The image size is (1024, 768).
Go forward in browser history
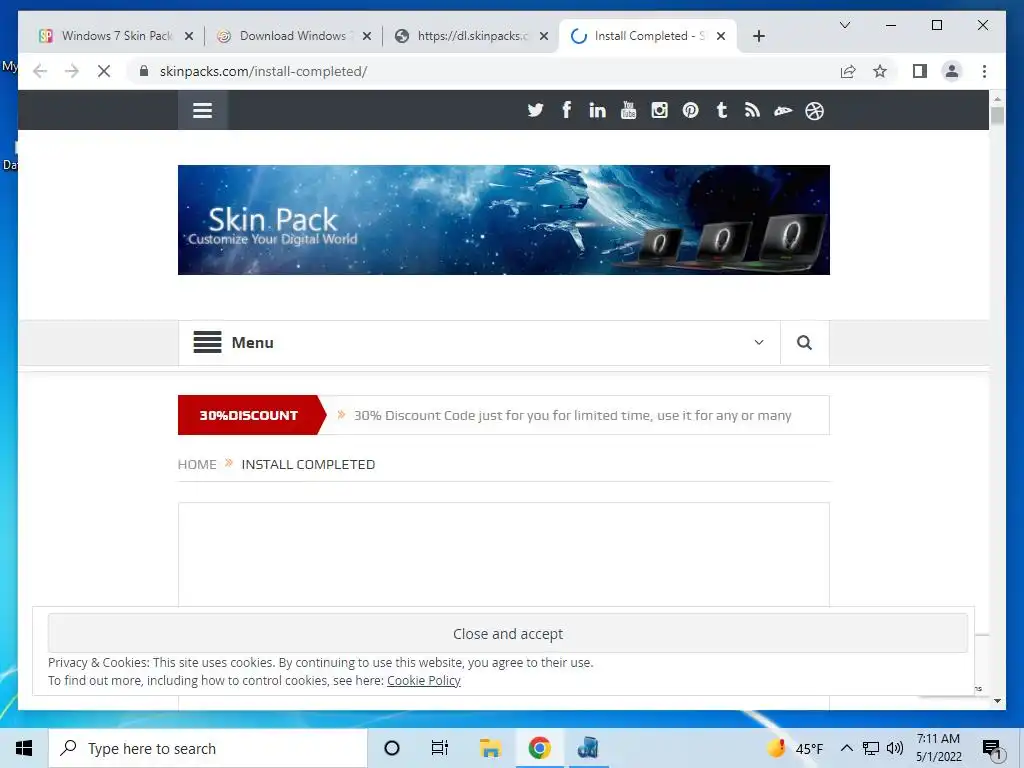[72, 71]
